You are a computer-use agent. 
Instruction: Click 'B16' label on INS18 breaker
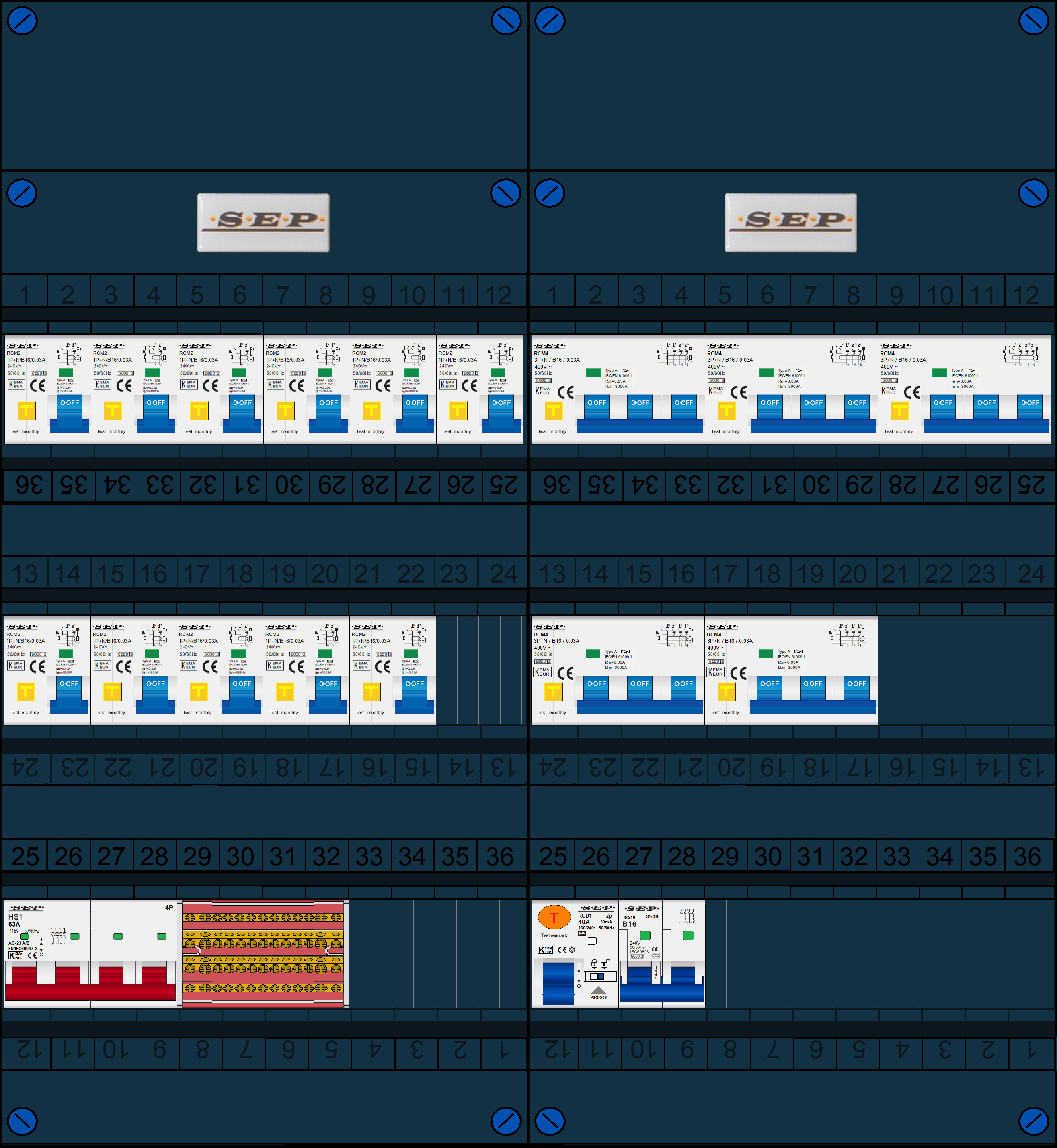point(629,924)
